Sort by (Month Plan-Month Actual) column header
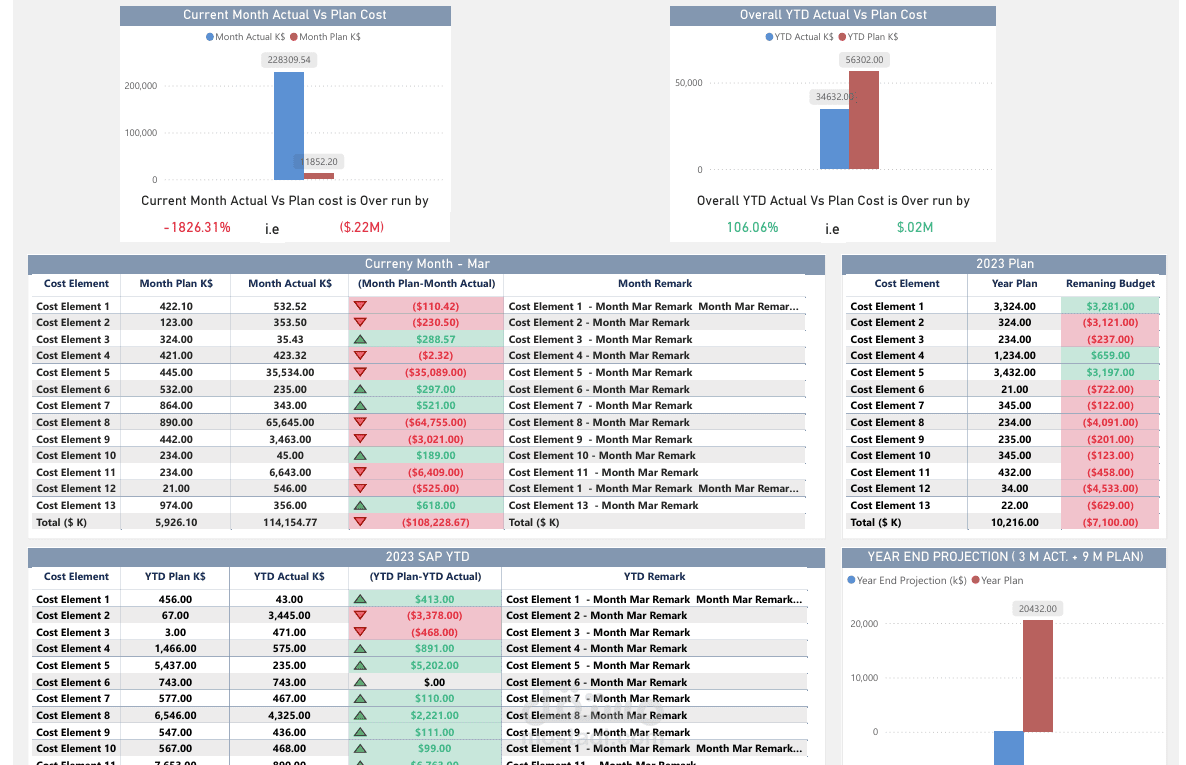 click(x=427, y=284)
